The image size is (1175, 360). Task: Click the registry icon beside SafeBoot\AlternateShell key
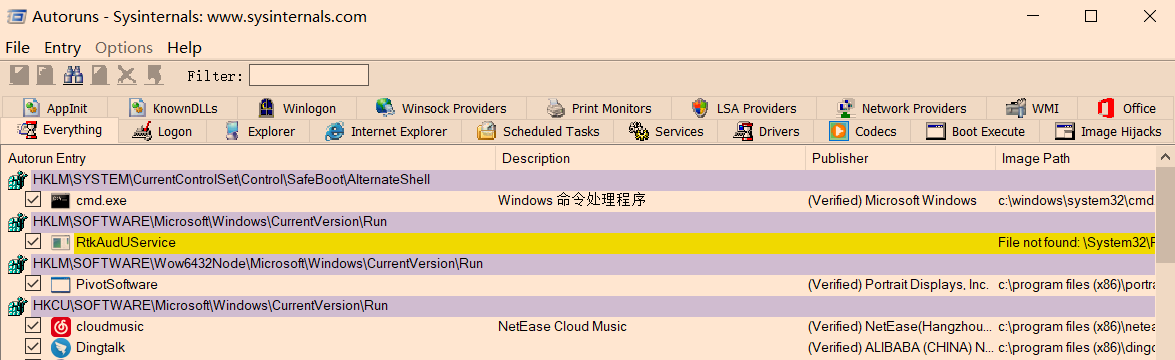coord(17,180)
